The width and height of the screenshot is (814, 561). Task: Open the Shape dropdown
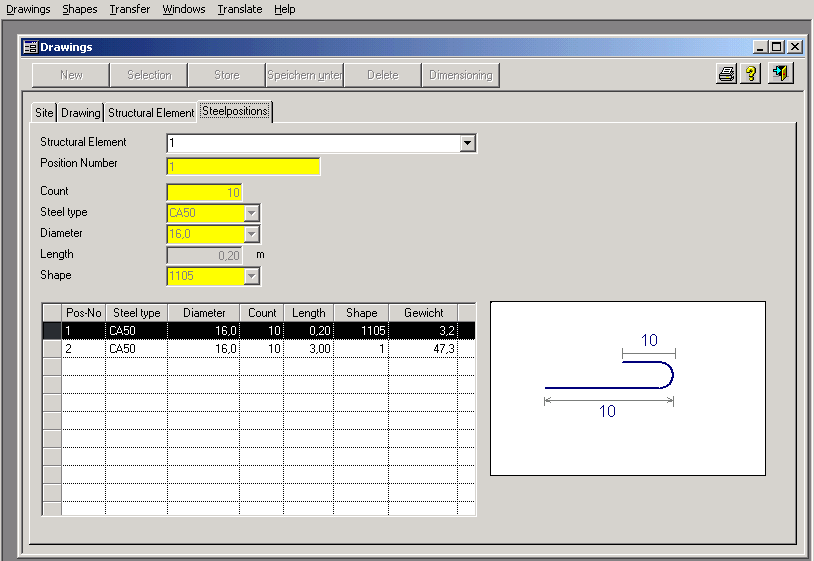tap(252, 276)
